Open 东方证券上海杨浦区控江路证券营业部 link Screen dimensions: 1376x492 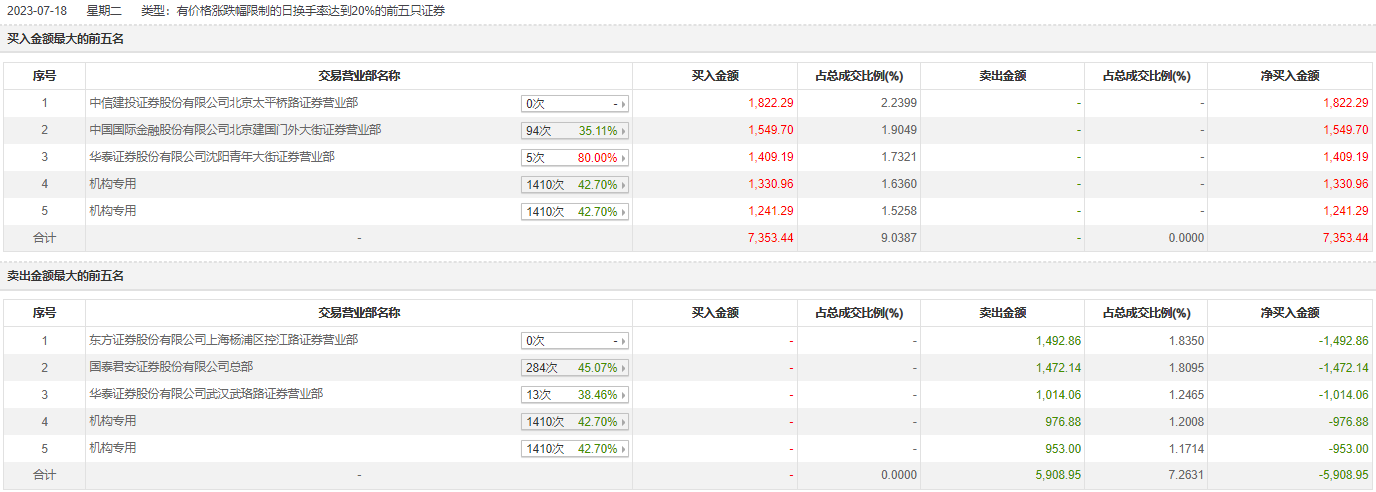point(223,340)
